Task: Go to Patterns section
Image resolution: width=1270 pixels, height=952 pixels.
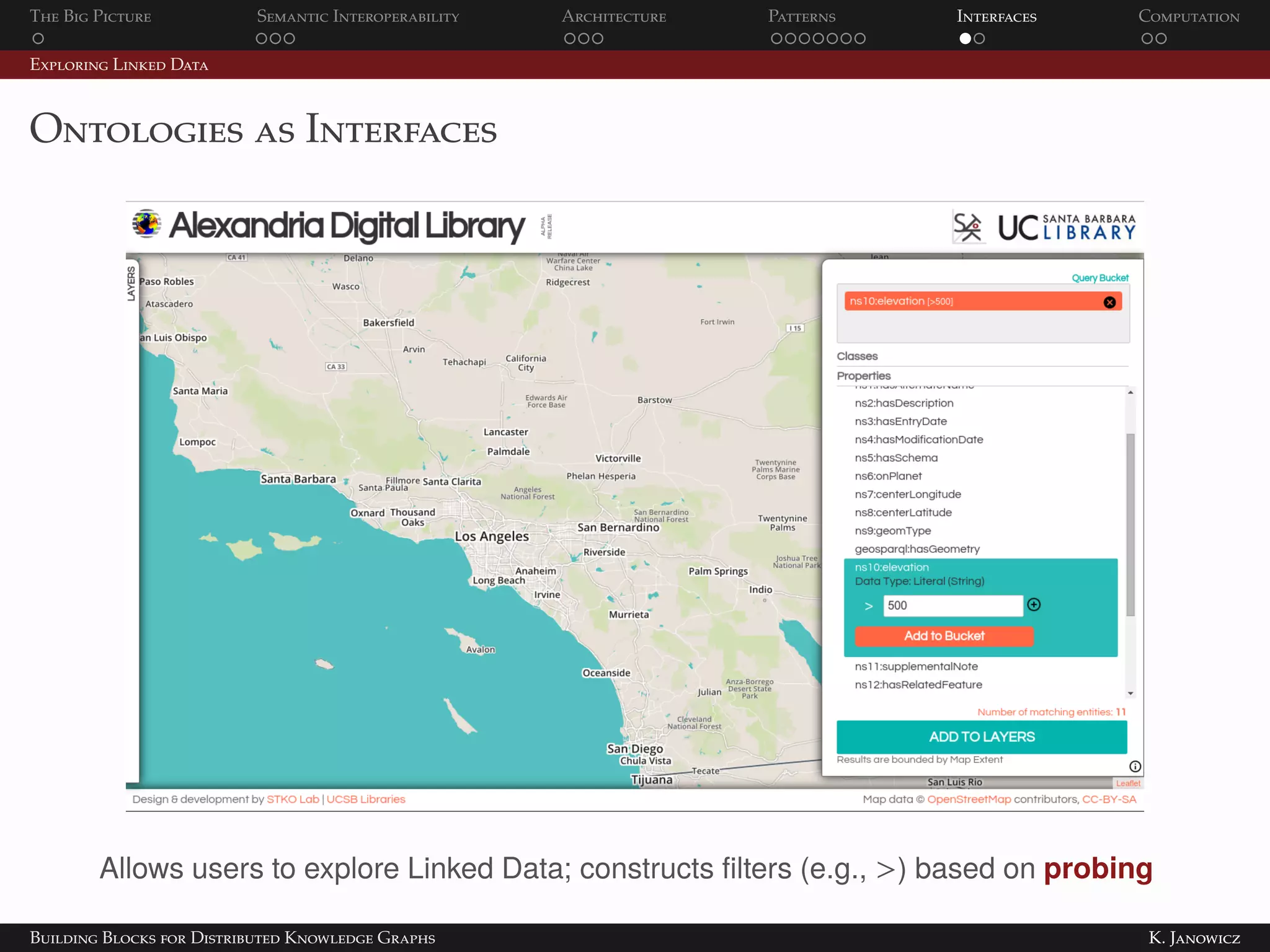Action: [x=802, y=17]
